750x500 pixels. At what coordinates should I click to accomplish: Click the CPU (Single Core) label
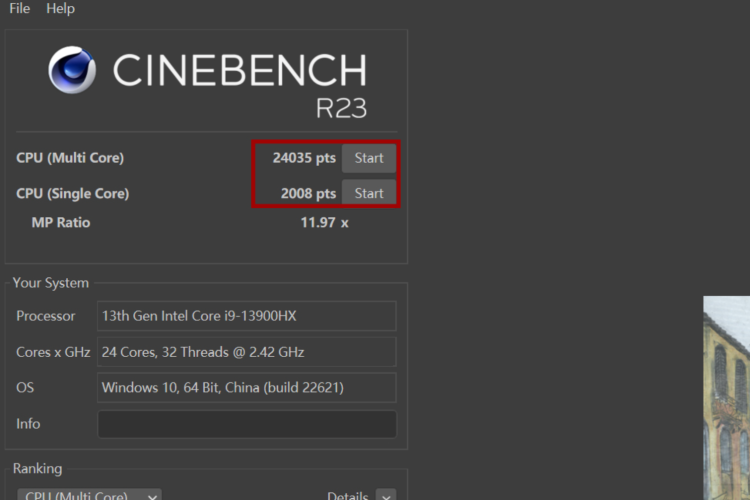click(x=73, y=193)
